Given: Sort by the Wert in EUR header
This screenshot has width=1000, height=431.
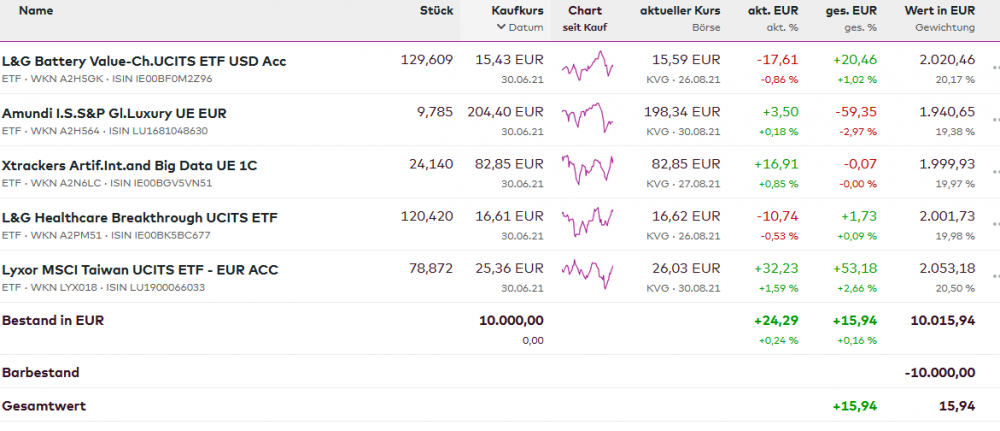Looking at the screenshot, I should (939, 10).
